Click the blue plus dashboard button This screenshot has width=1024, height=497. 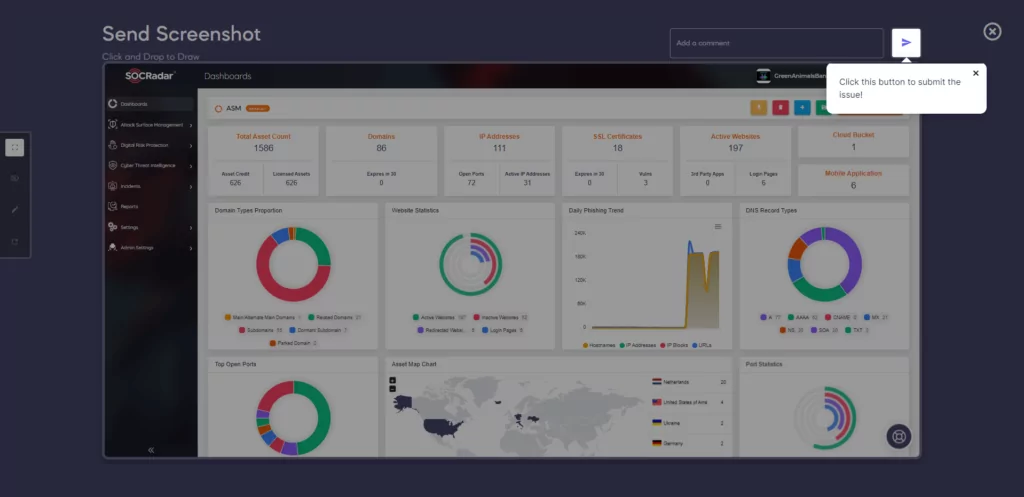pos(802,108)
